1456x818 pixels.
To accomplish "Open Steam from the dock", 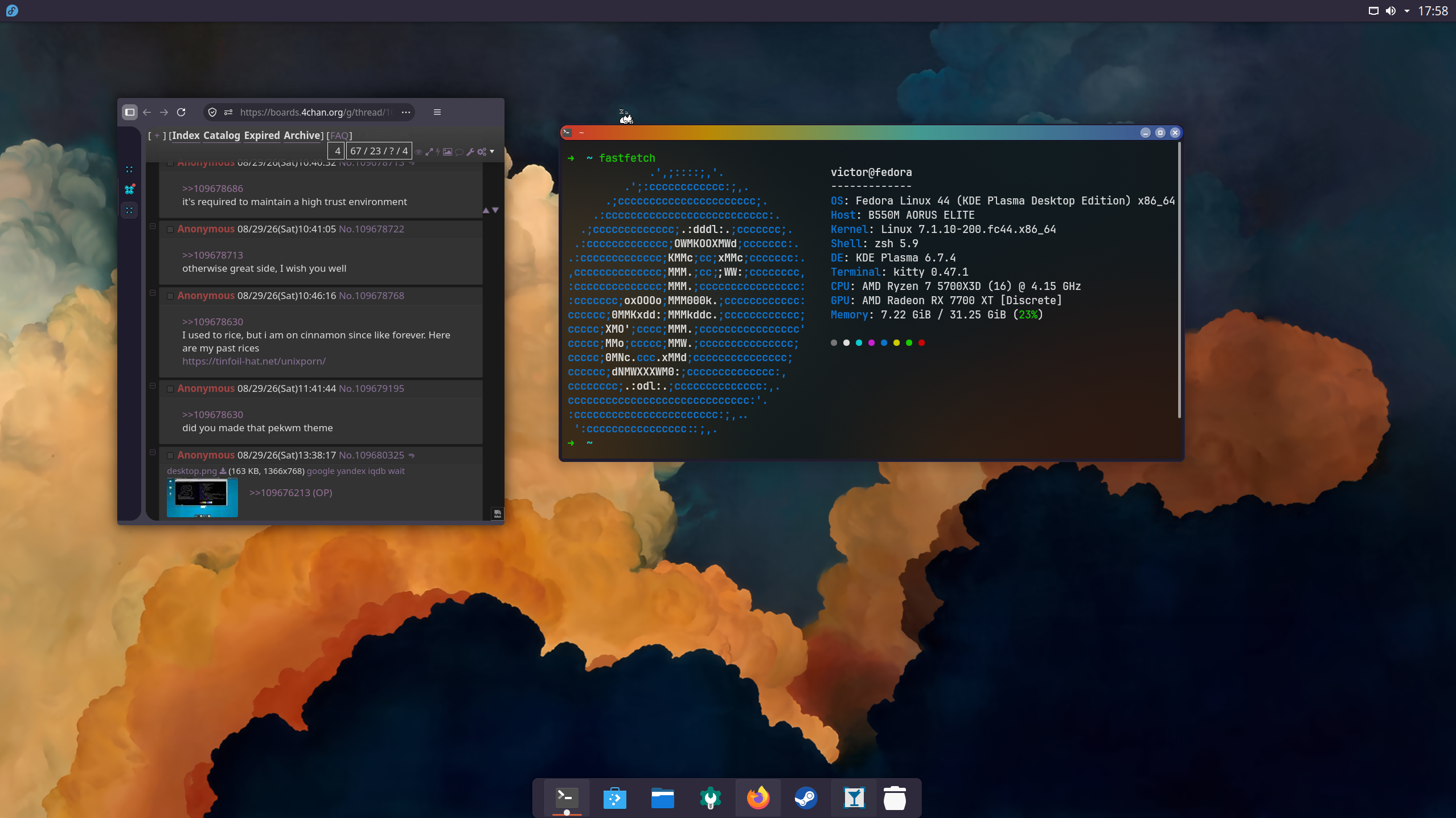I will click(x=806, y=798).
